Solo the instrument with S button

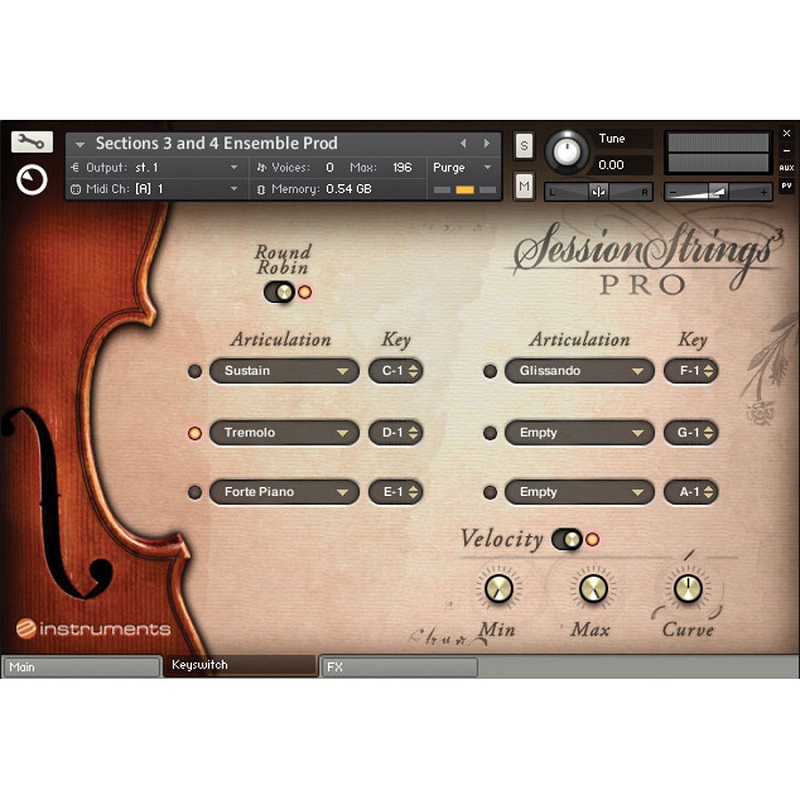click(x=524, y=146)
